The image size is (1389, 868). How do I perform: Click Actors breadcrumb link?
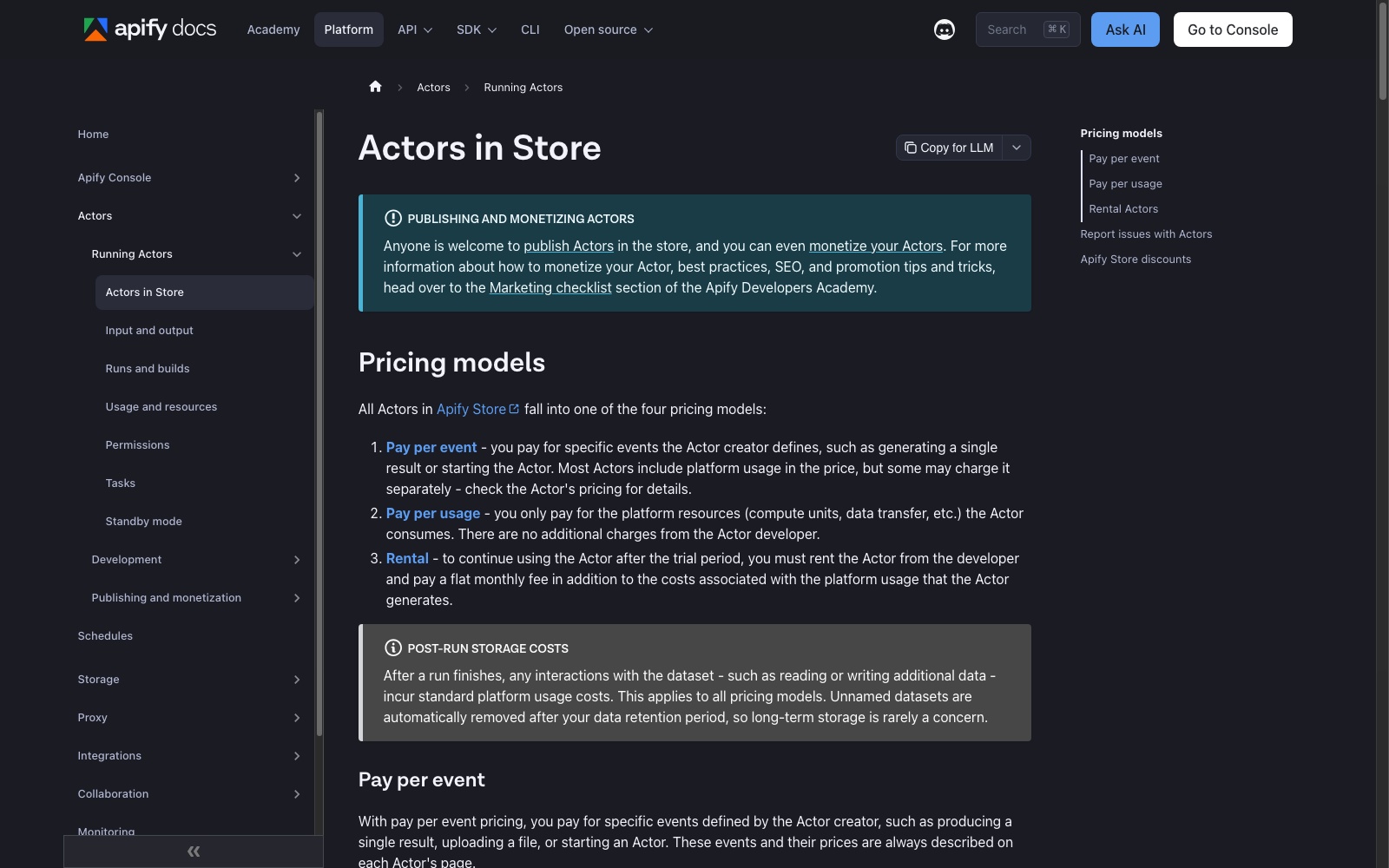click(433, 88)
